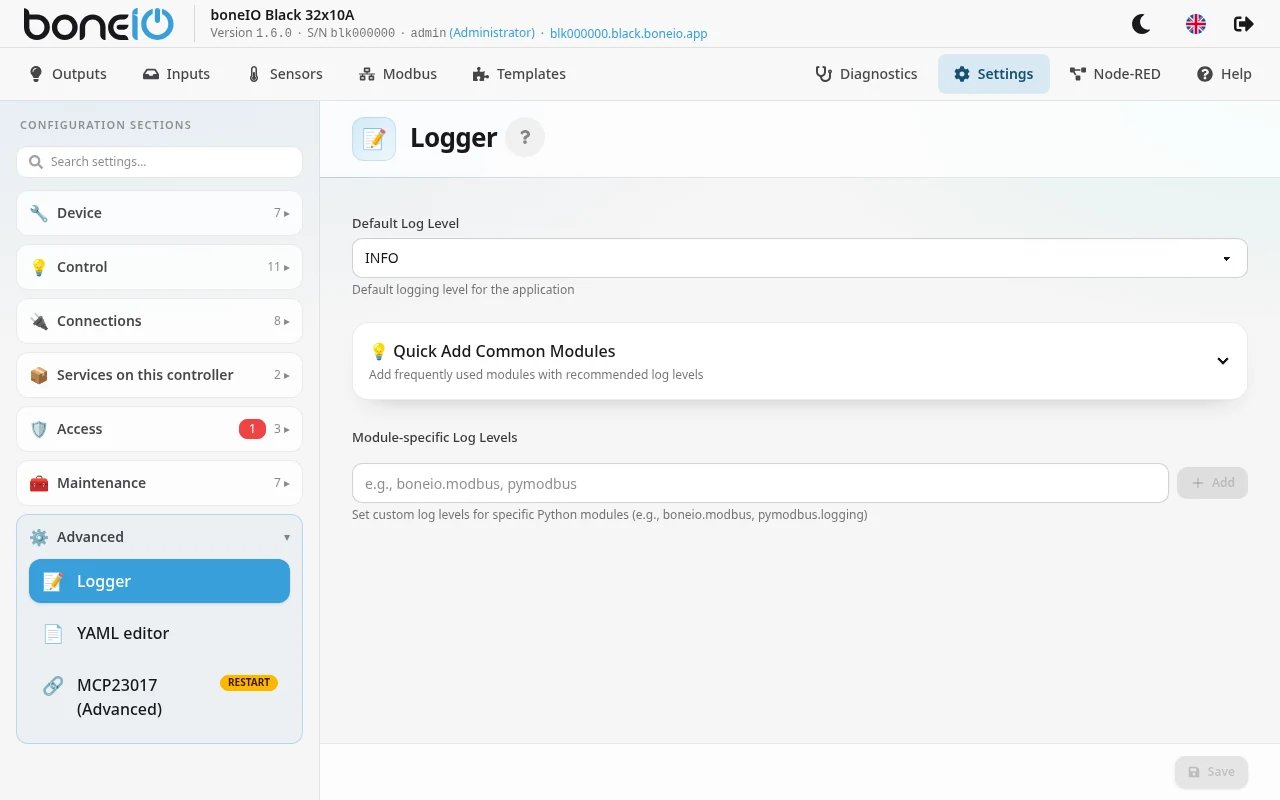This screenshot has height=800, width=1280.
Task: Click the red Access warning badge
Action: (252, 429)
